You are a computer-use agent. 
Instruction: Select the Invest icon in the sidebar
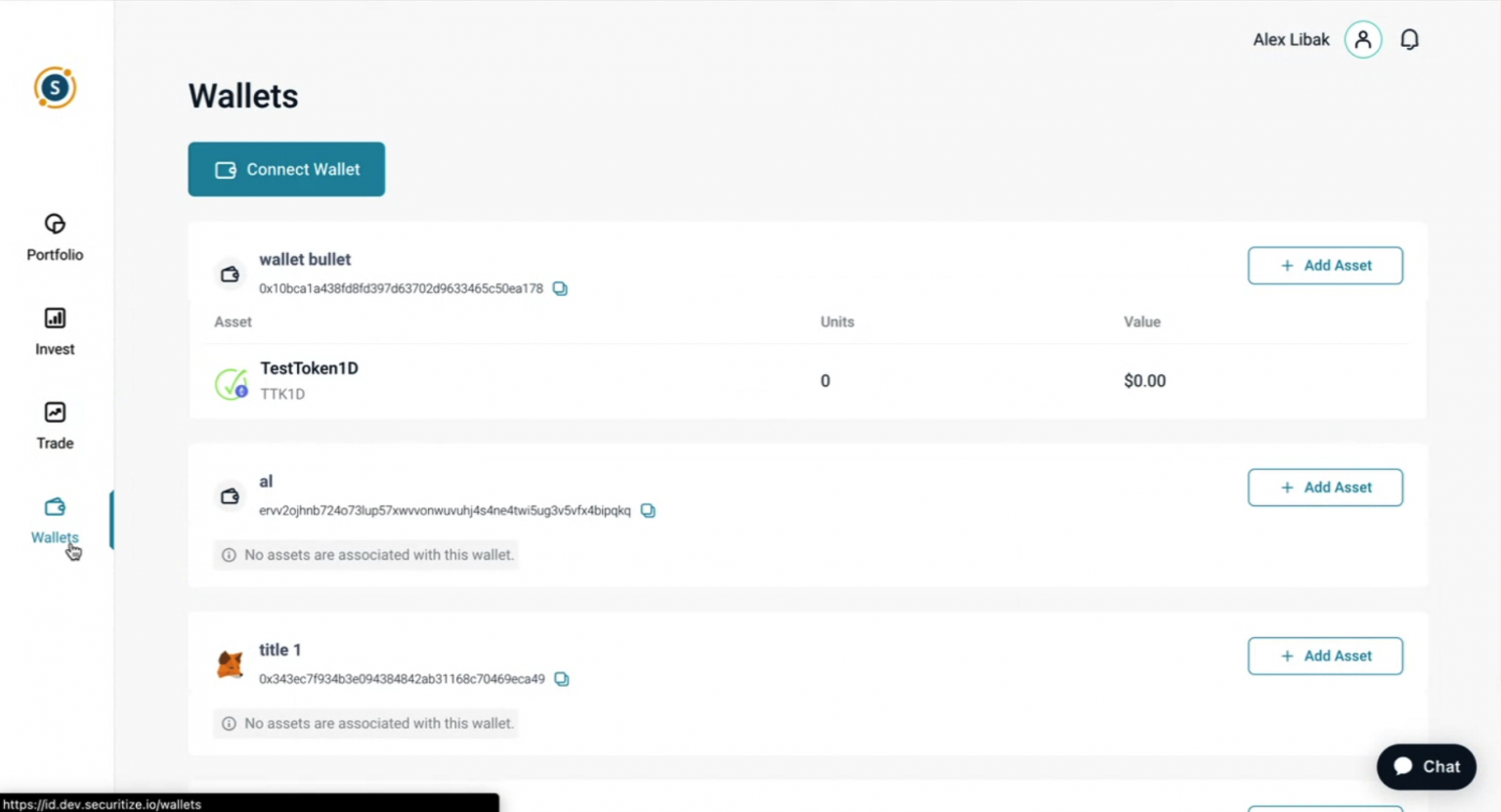click(x=55, y=330)
